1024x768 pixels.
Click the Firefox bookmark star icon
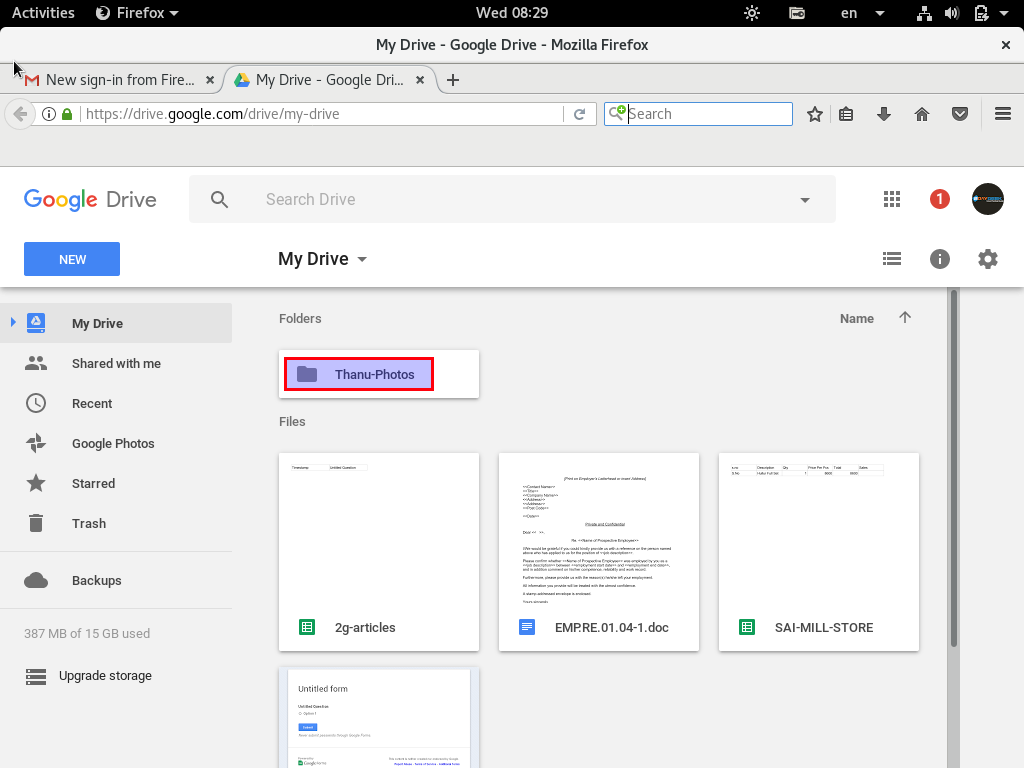point(814,114)
